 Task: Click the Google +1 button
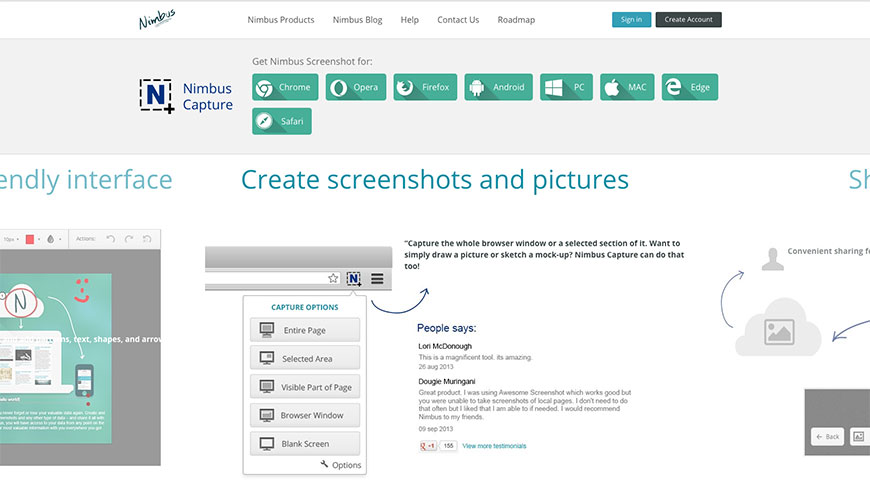click(428, 446)
